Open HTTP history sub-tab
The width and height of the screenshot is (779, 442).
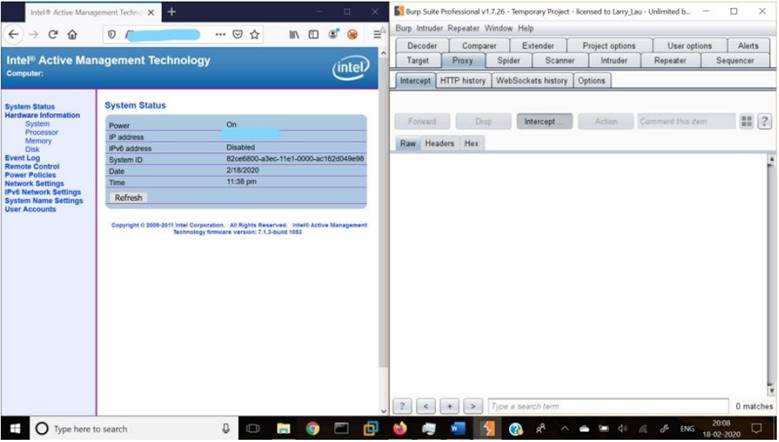click(x=463, y=80)
